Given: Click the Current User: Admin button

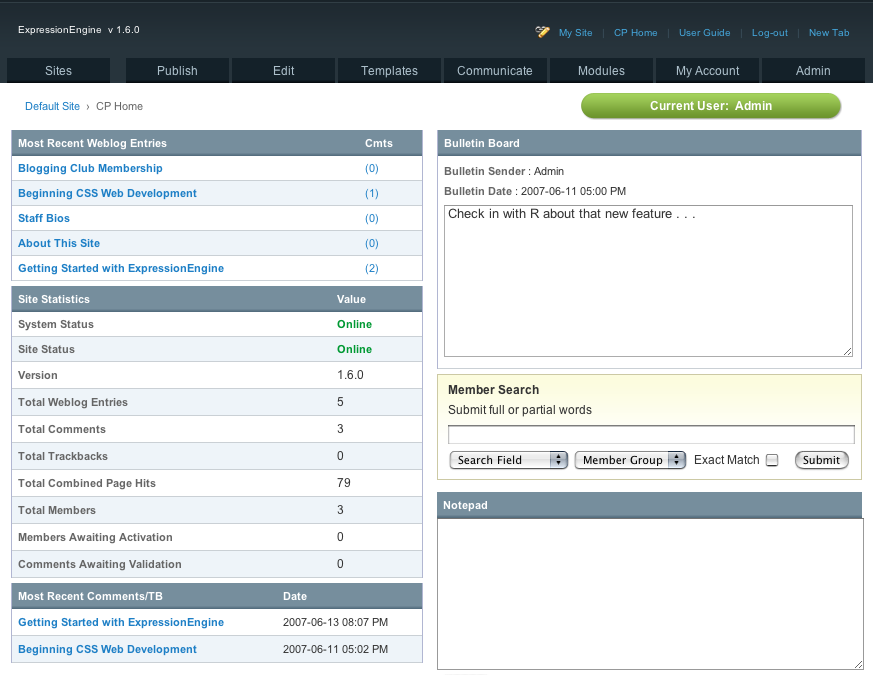Looking at the screenshot, I should pyautogui.click(x=711, y=106).
